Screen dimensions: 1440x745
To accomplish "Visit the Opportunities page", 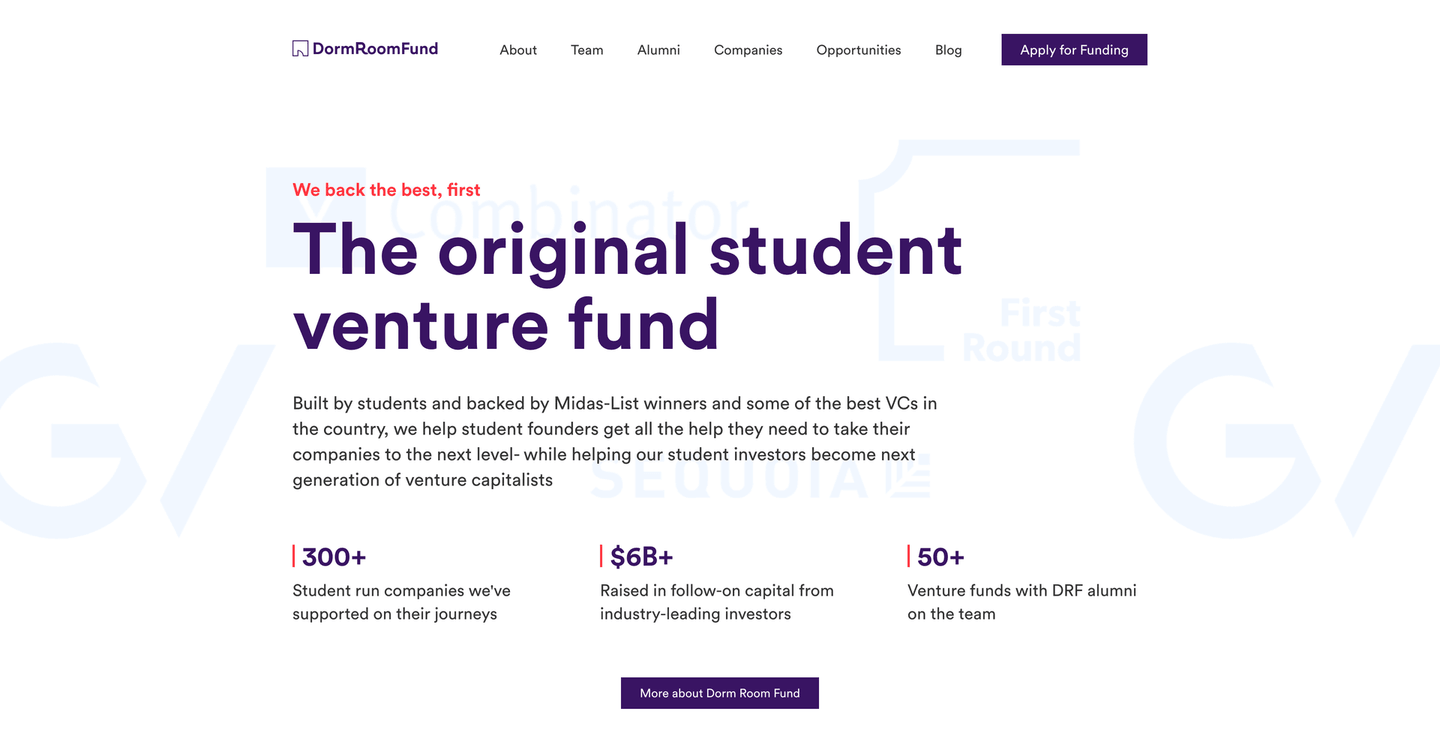I will coord(858,49).
